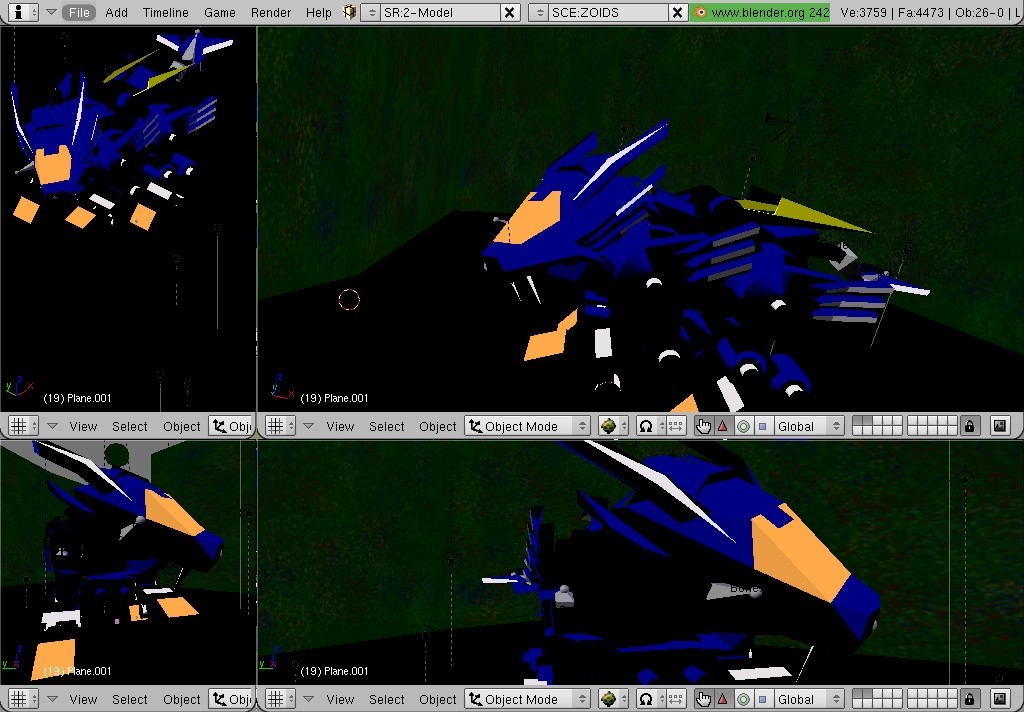Open the mode dropdown in top-left view header
Screen dimensions: 1024x712
point(231,426)
